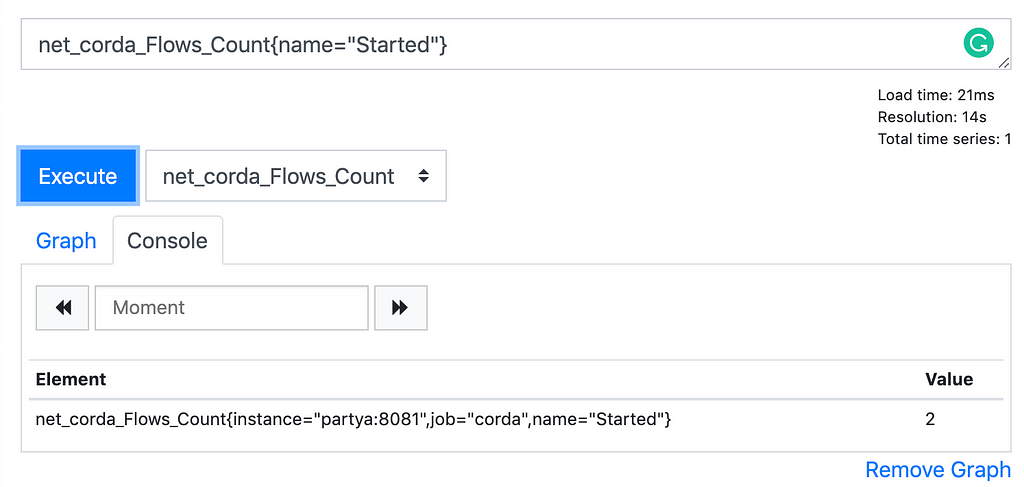This screenshot has width=1024, height=487.
Task: Click the result value 2
Action: [x=930, y=419]
